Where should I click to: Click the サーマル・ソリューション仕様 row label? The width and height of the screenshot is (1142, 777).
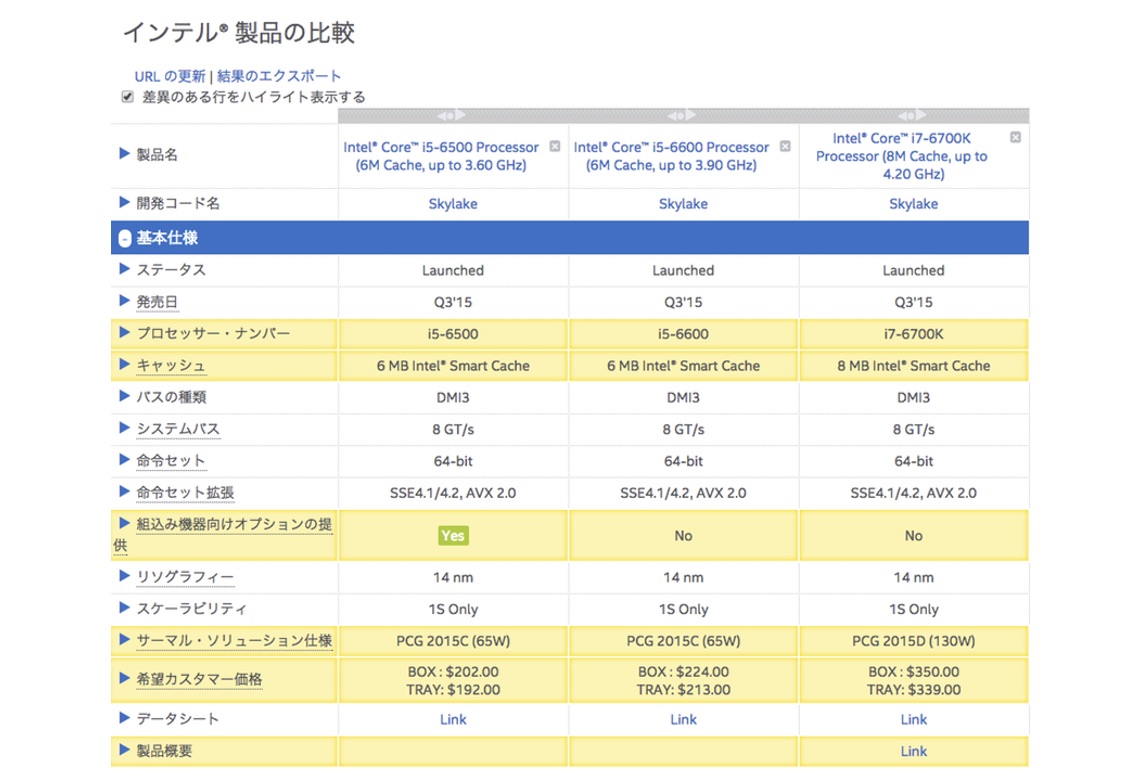pos(235,641)
